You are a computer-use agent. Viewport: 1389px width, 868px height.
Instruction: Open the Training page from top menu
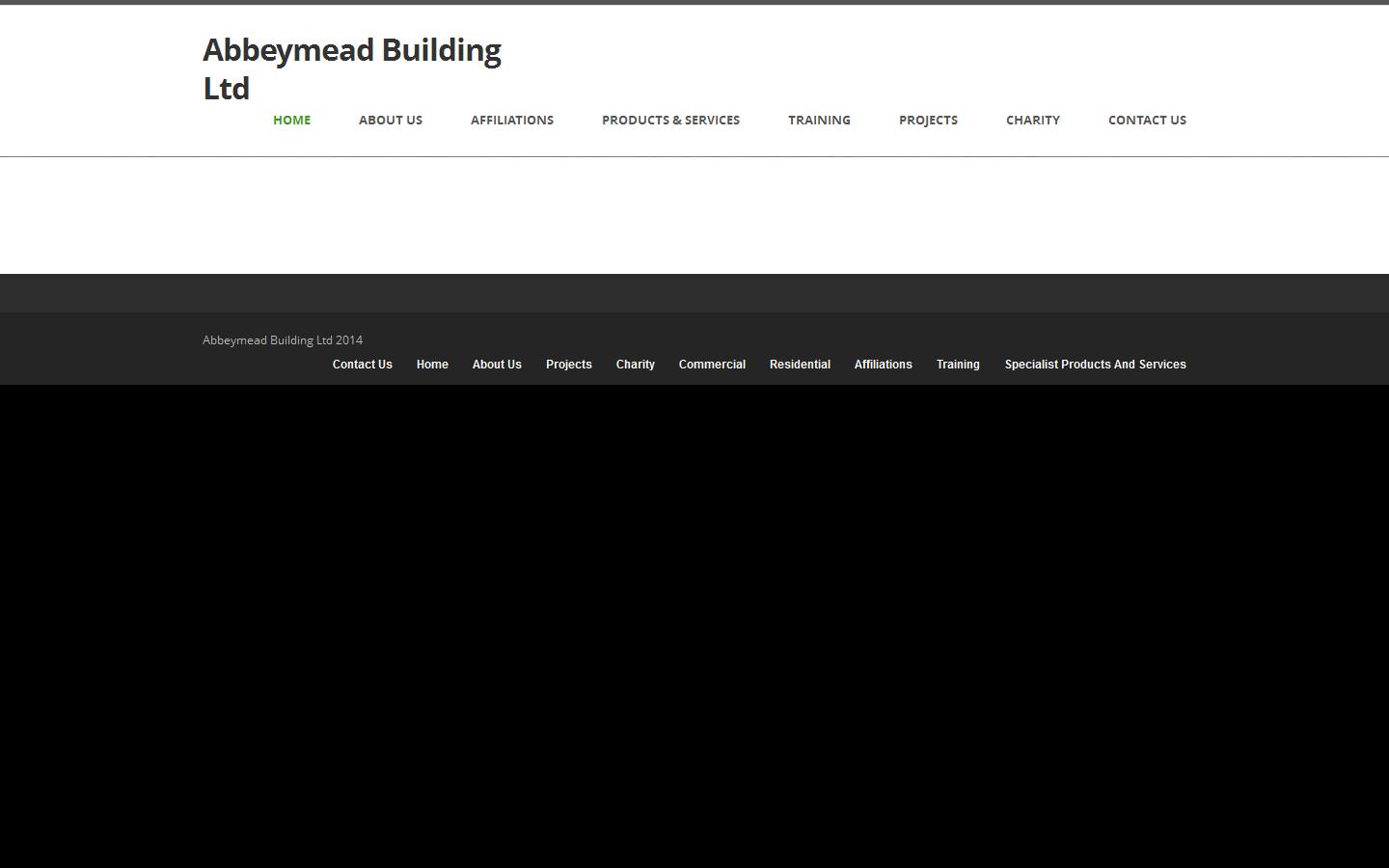819,120
